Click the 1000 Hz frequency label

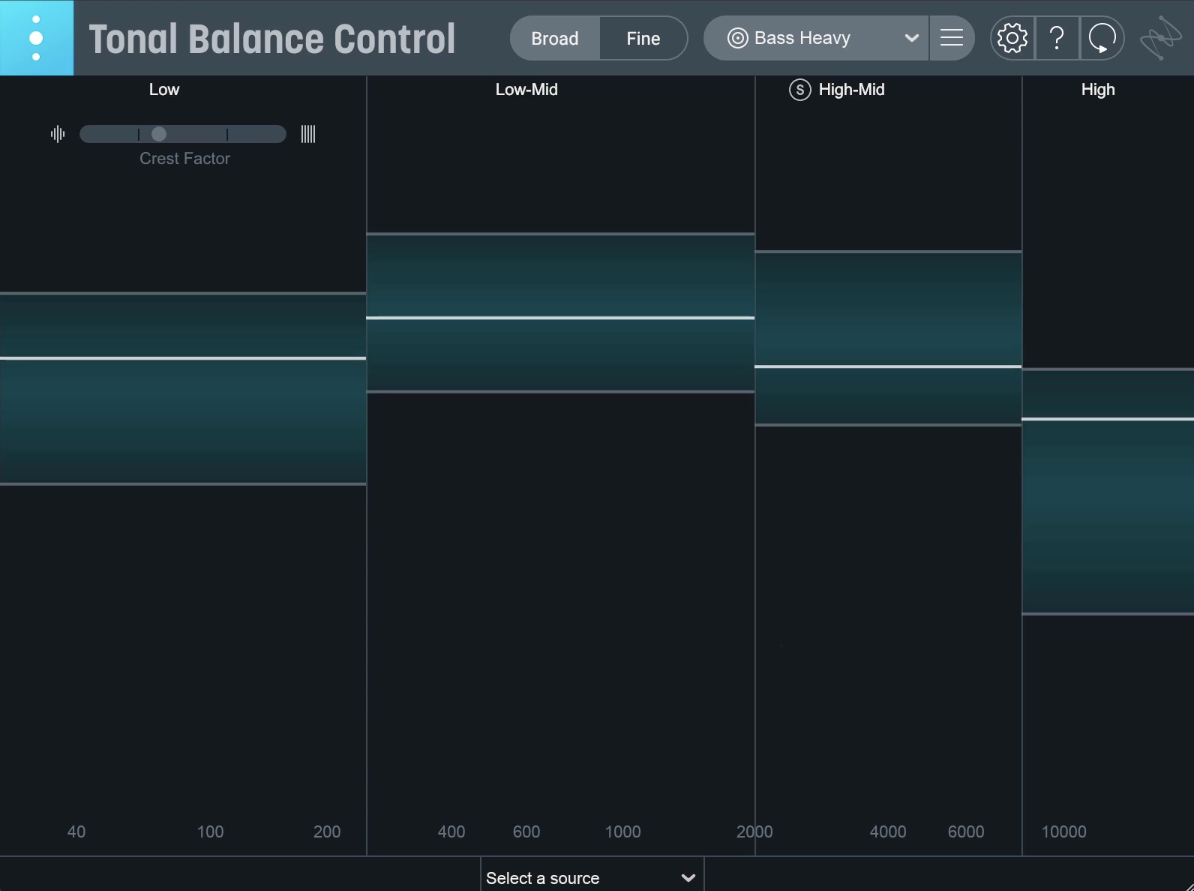623,832
